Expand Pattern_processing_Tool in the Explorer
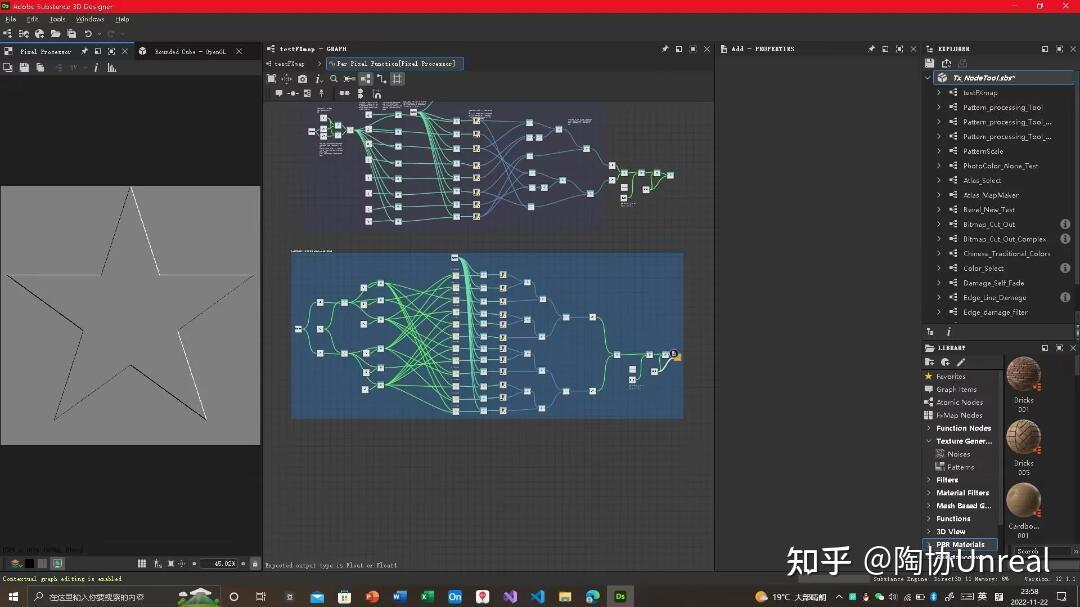 click(x=938, y=107)
